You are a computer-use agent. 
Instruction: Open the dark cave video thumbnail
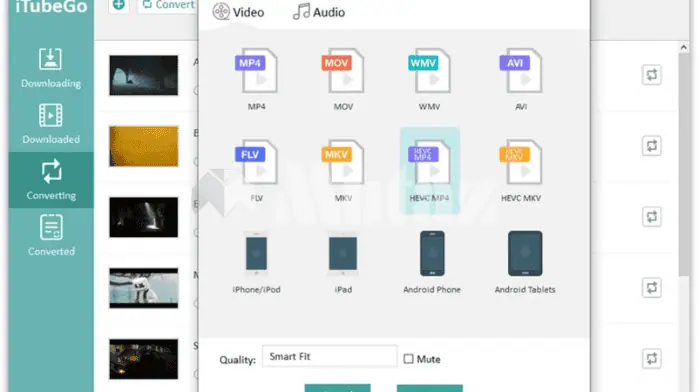tap(144, 75)
